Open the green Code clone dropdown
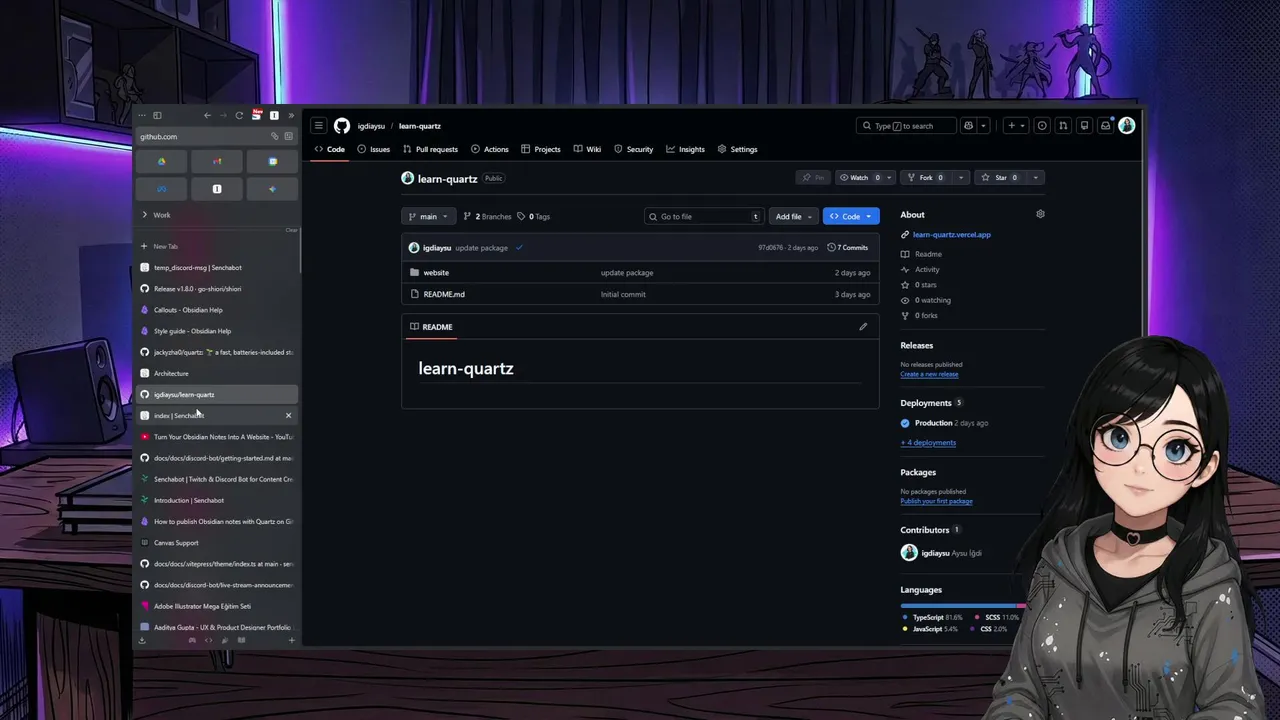The height and width of the screenshot is (720, 1280). click(851, 216)
